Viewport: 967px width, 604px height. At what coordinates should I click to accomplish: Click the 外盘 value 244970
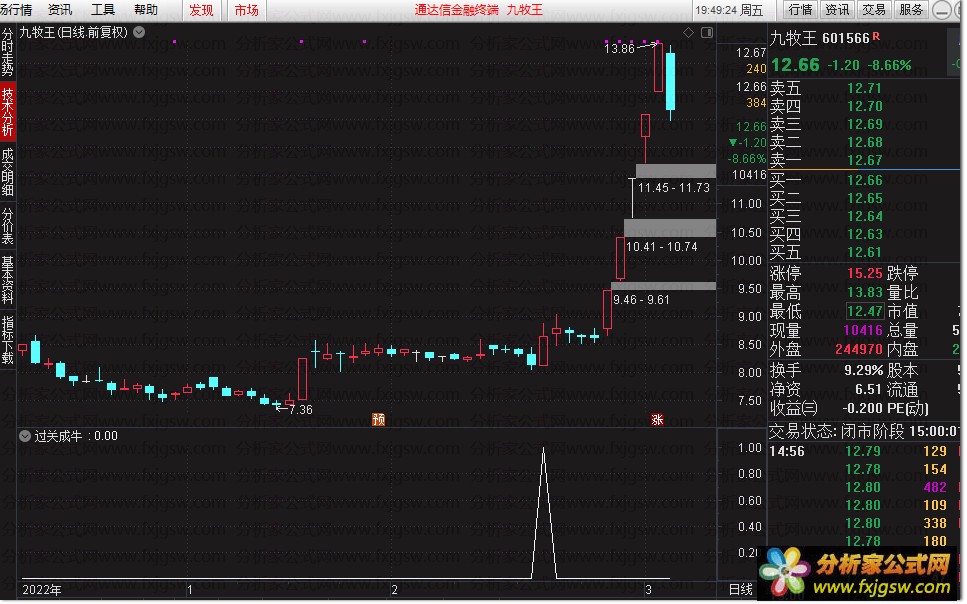[858, 349]
